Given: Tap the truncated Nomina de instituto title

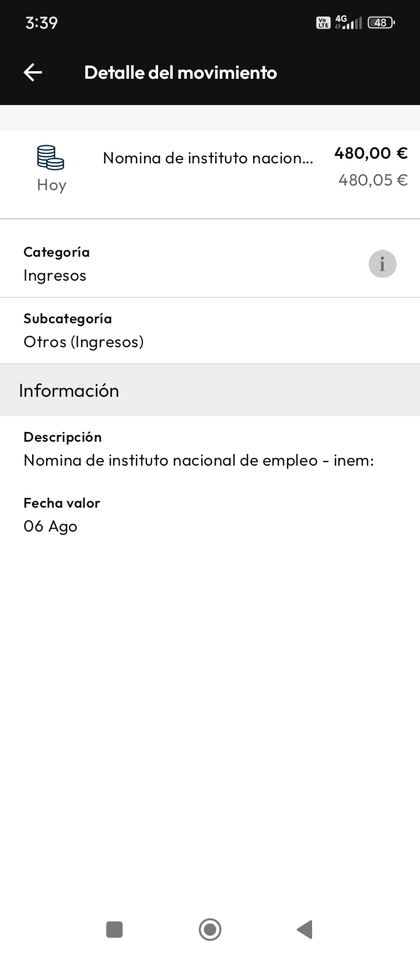Looking at the screenshot, I should pos(208,158).
